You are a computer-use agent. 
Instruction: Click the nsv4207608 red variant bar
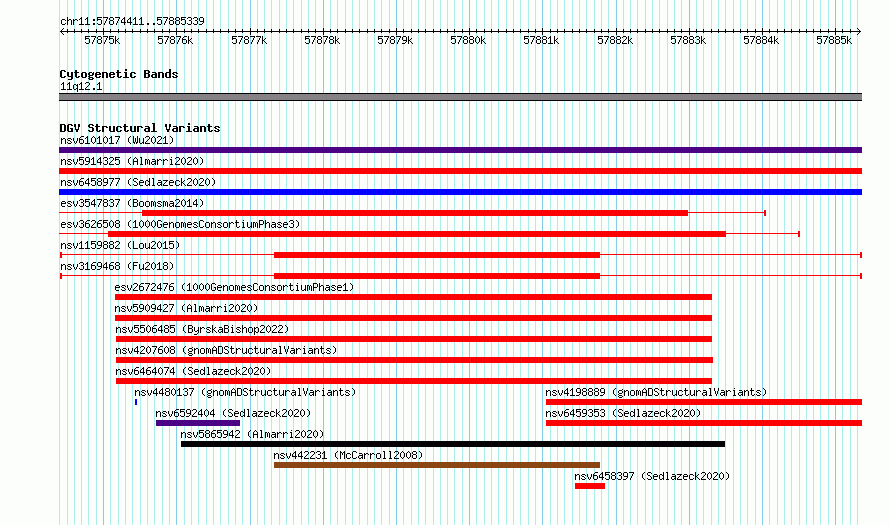coord(414,360)
